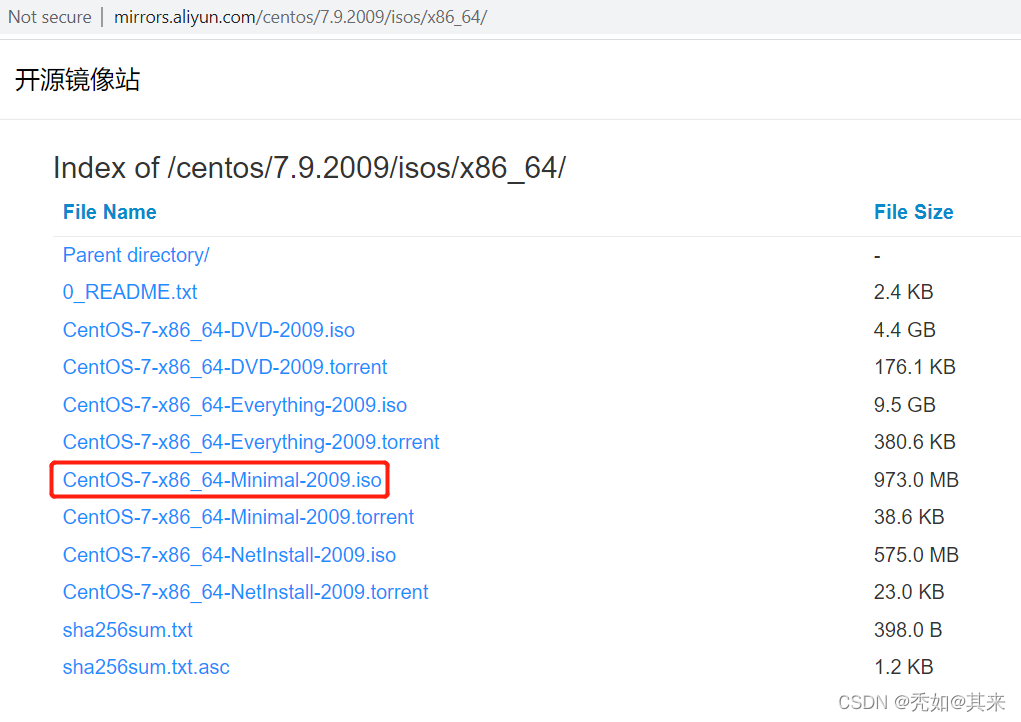
Task: Open CentOS-7-x86_64-Everything-2009.torrent link
Action: pyautogui.click(x=251, y=442)
